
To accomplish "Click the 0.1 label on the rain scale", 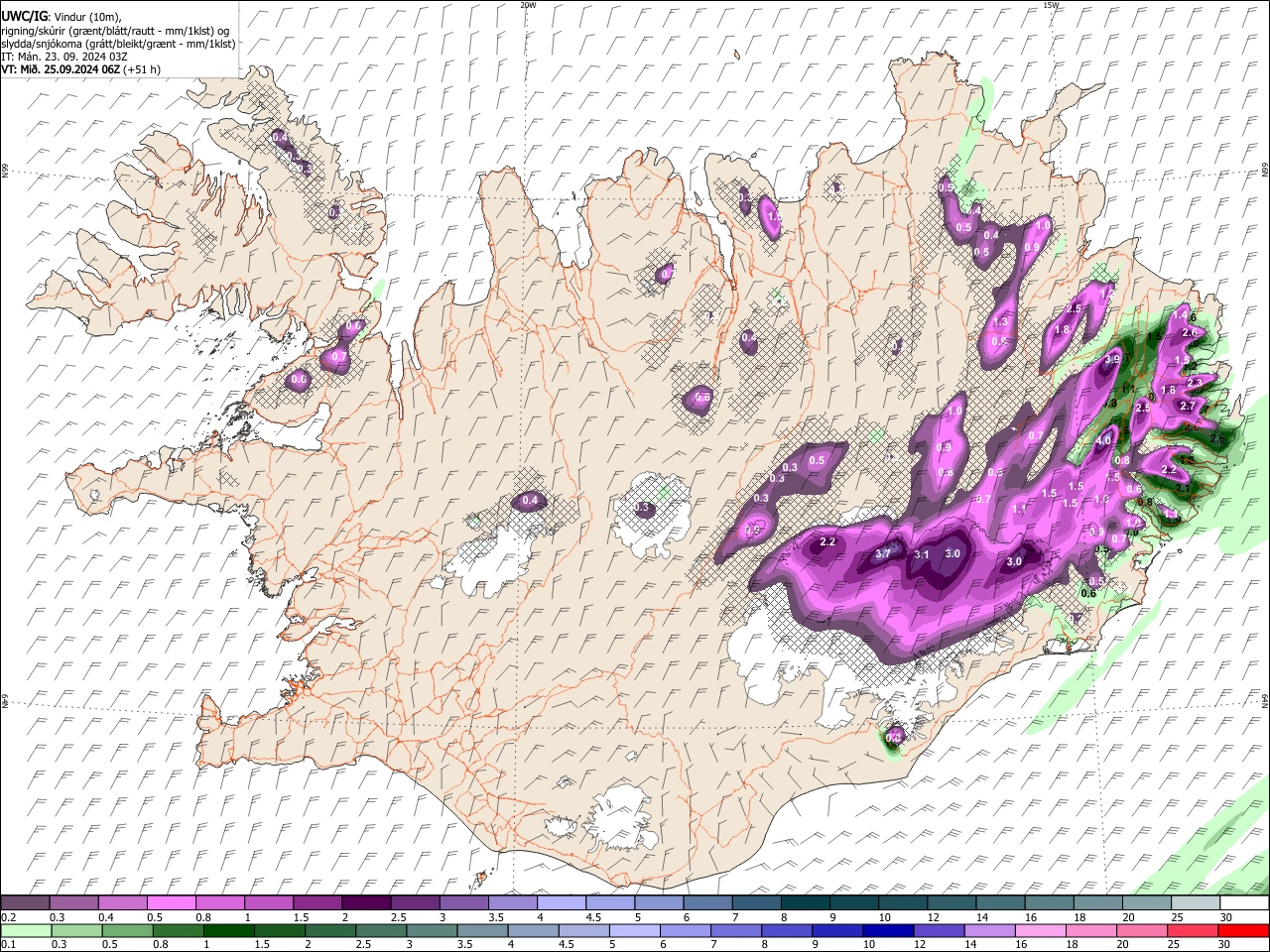I will (9, 945).
